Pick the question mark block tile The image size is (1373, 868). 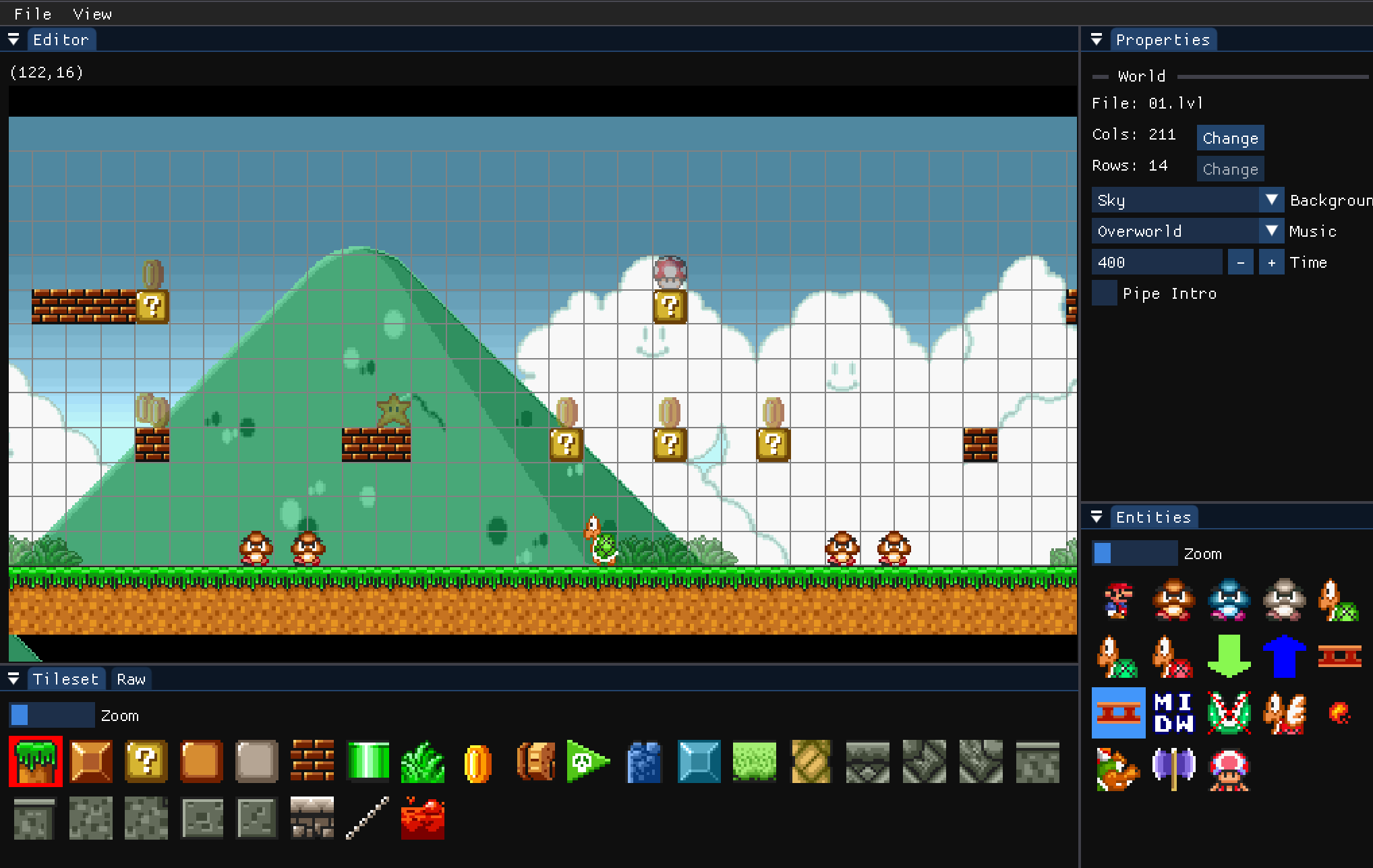(146, 761)
